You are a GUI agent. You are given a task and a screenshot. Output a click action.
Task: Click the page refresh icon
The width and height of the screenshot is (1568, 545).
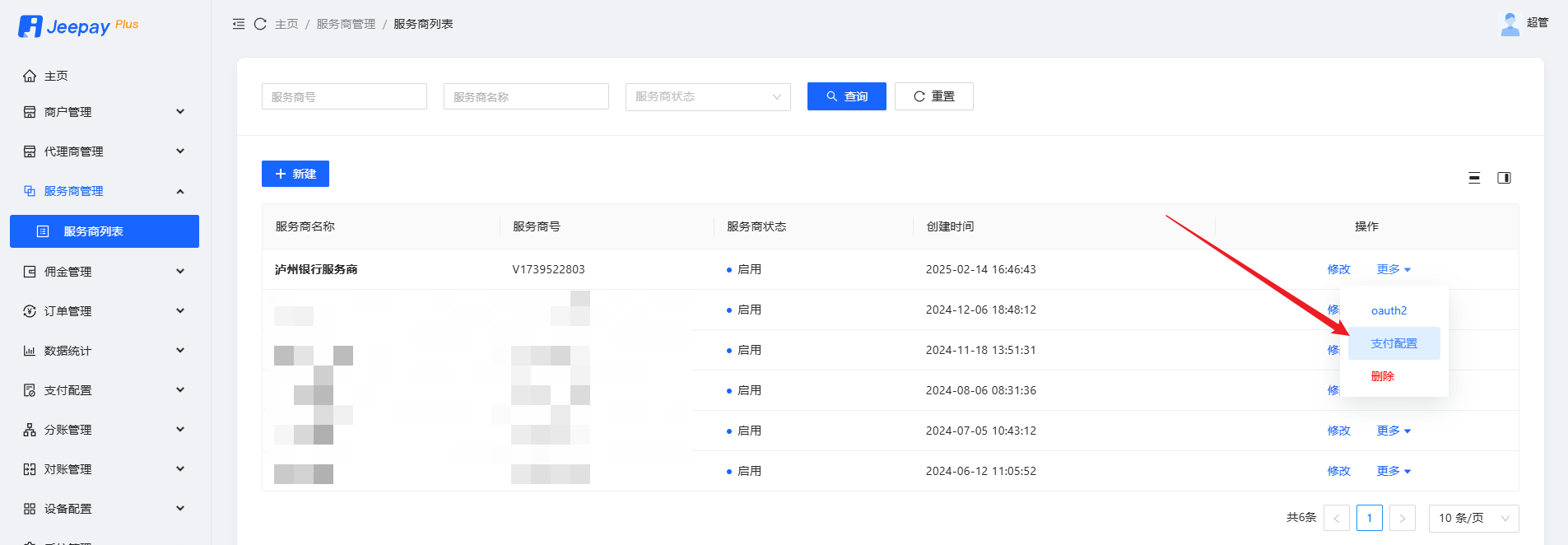[x=260, y=24]
